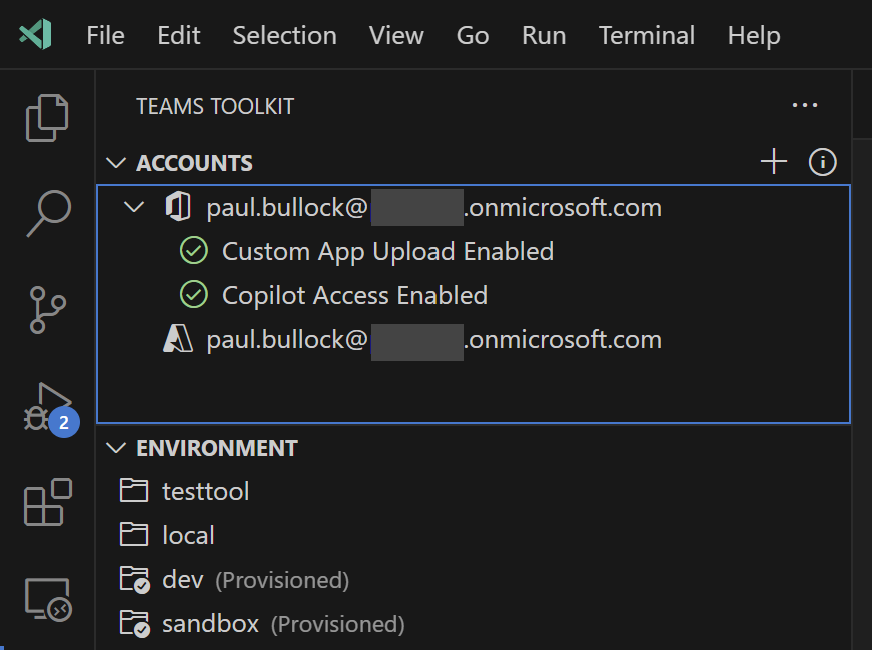Collapse the signed-in Microsoft 365 account
Screen dimensions: 872x650
136,207
